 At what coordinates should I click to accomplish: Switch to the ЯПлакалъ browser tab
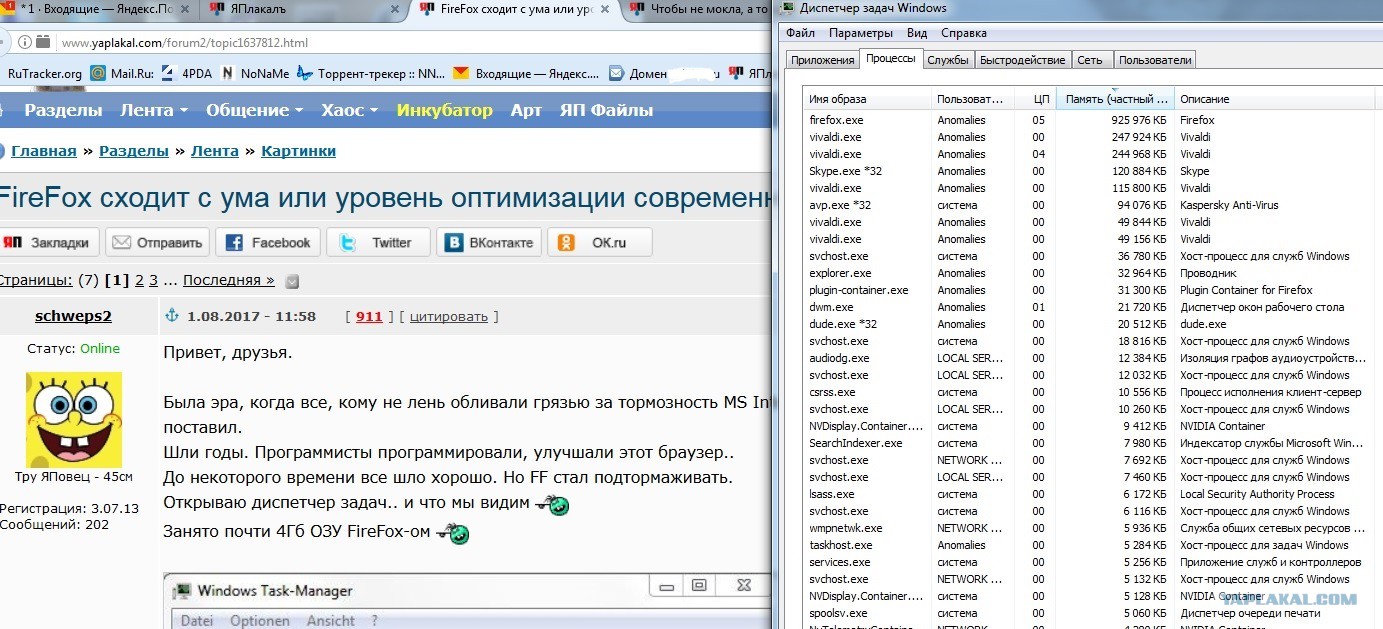coord(305,9)
